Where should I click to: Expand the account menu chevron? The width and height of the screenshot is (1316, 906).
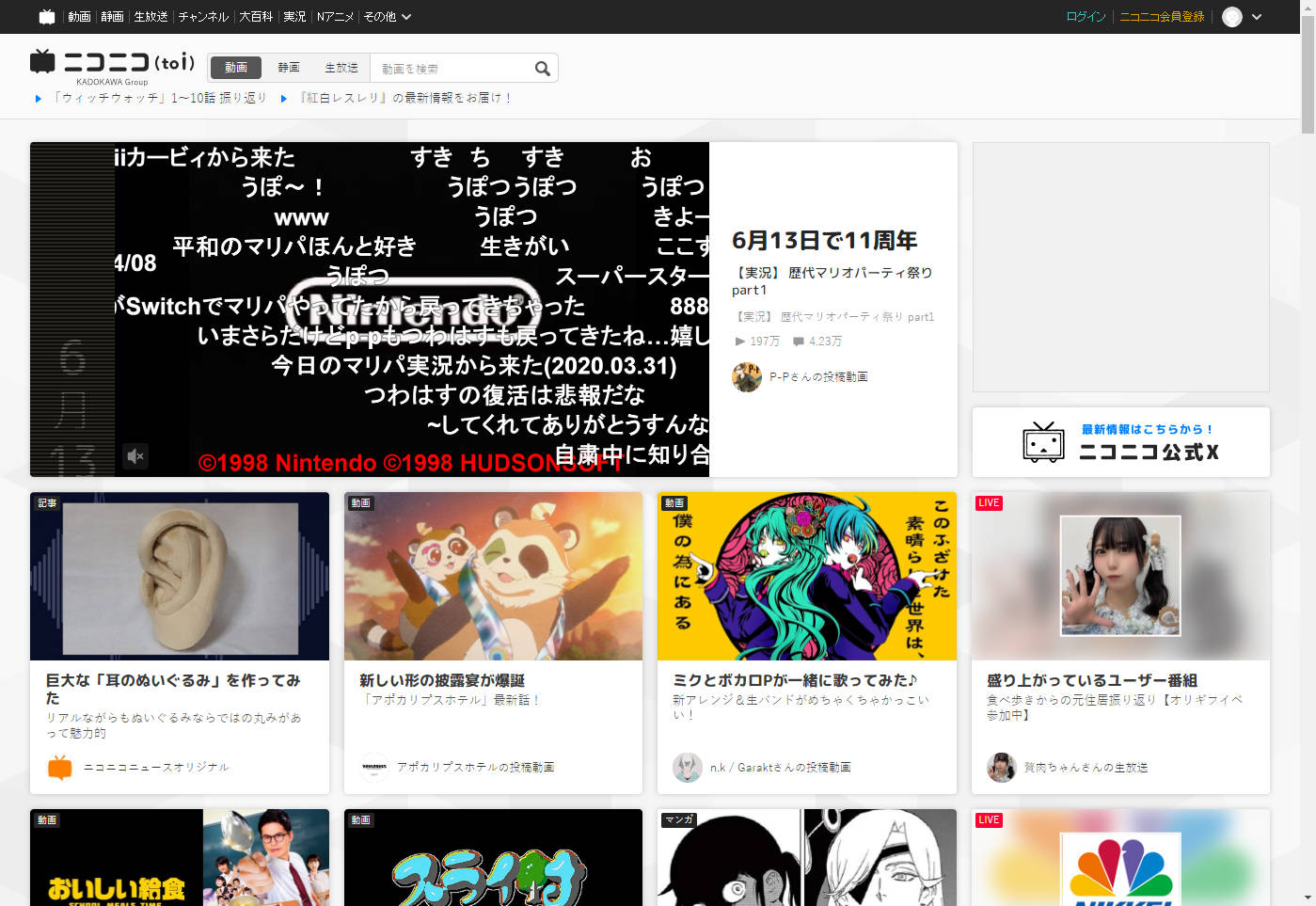click(1257, 17)
